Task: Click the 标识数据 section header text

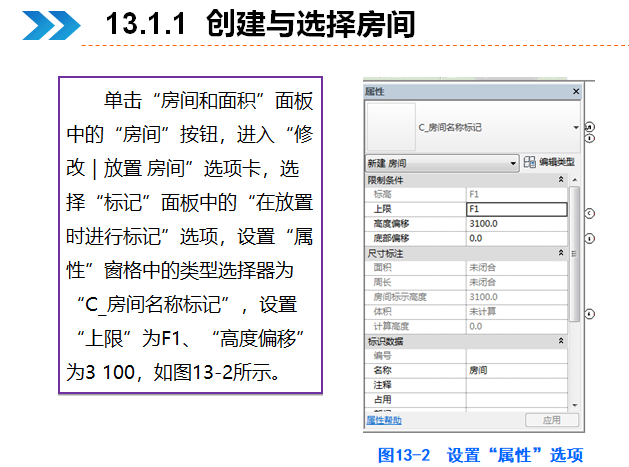Action: [x=386, y=341]
